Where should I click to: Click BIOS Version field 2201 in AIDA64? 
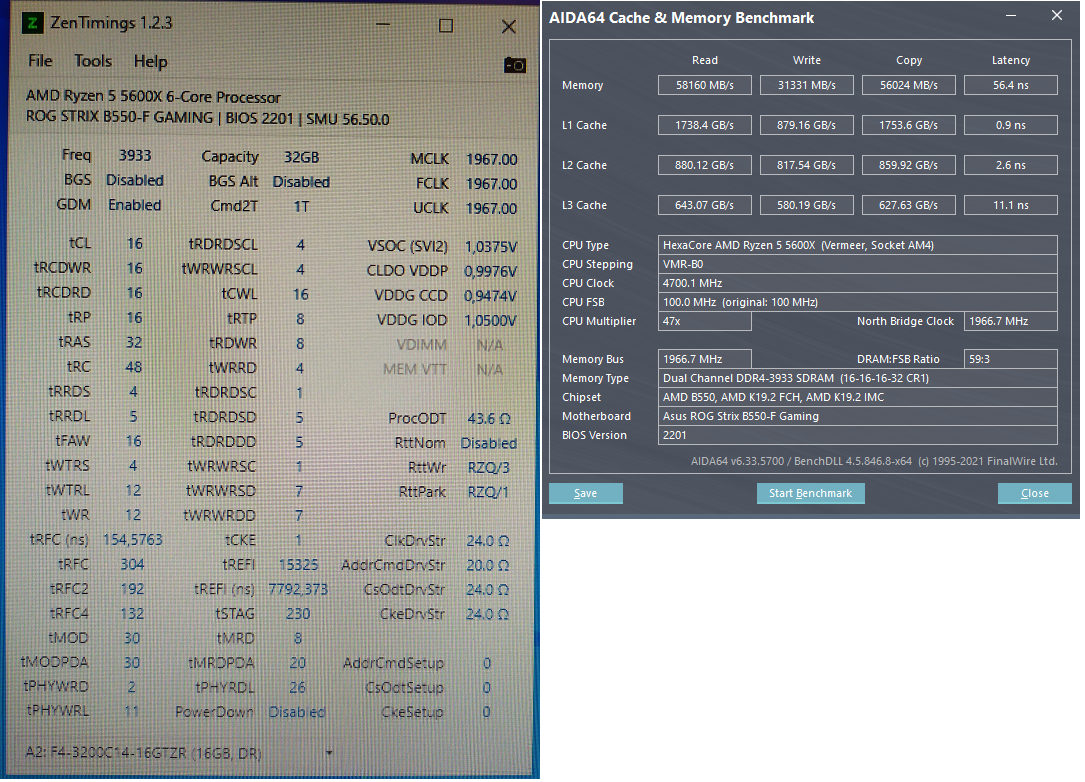point(857,435)
